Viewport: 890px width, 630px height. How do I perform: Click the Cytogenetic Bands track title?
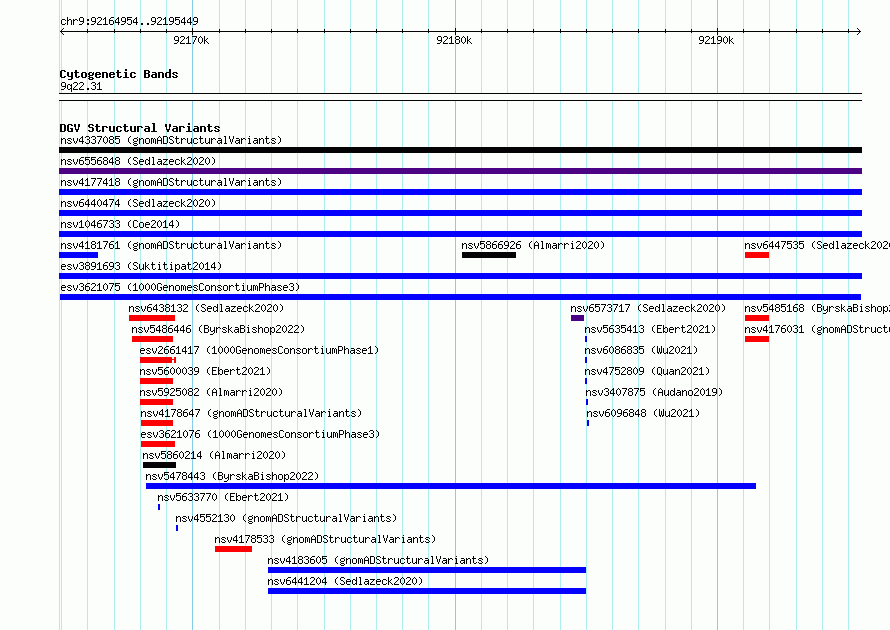(x=119, y=74)
